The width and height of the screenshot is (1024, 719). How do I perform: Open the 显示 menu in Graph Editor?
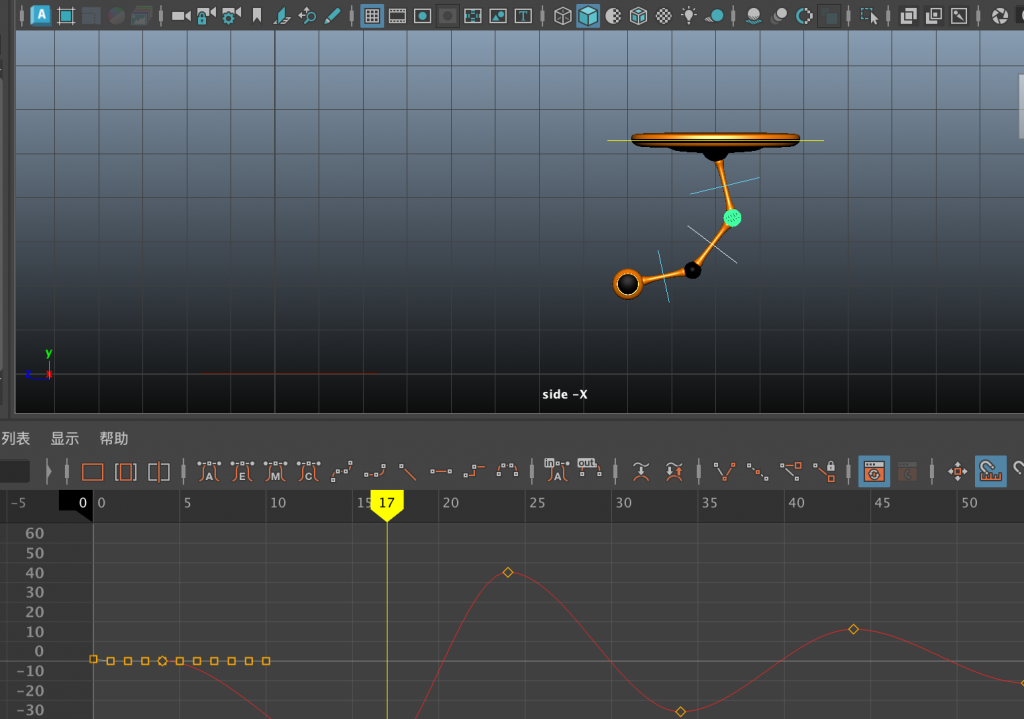65,439
